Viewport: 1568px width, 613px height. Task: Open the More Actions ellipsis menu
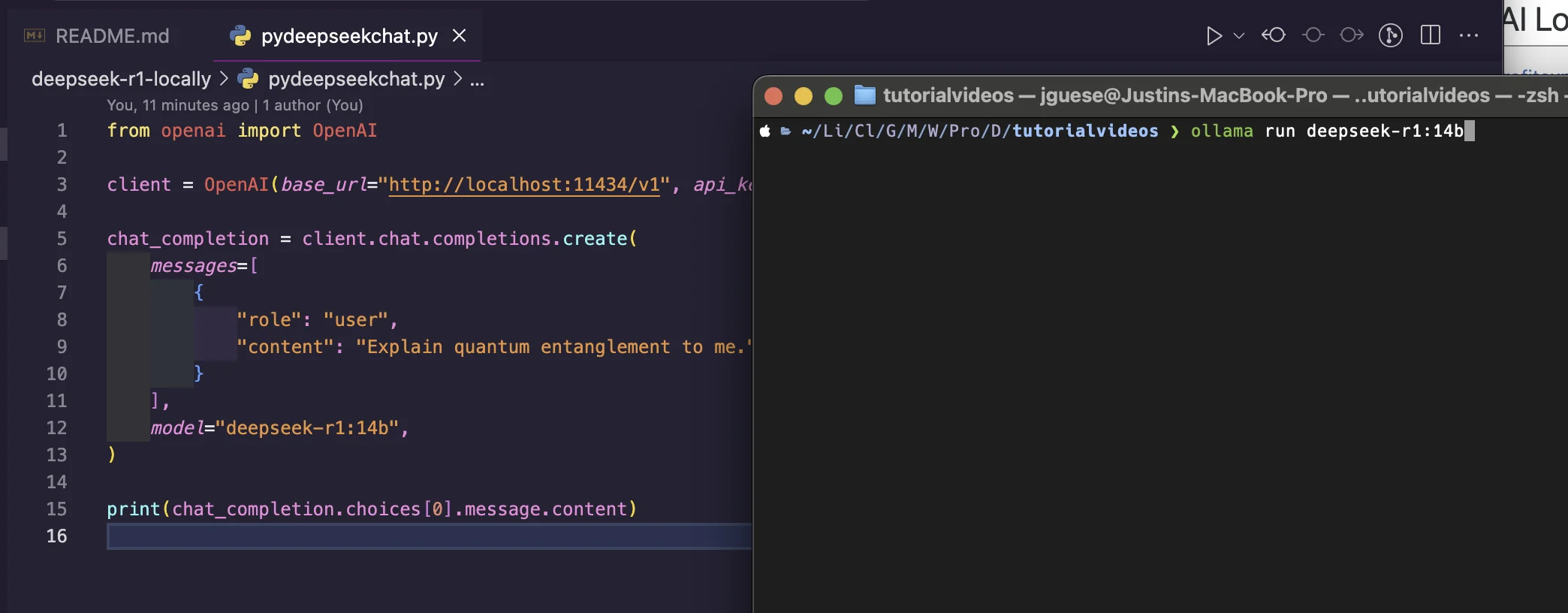click(1469, 35)
